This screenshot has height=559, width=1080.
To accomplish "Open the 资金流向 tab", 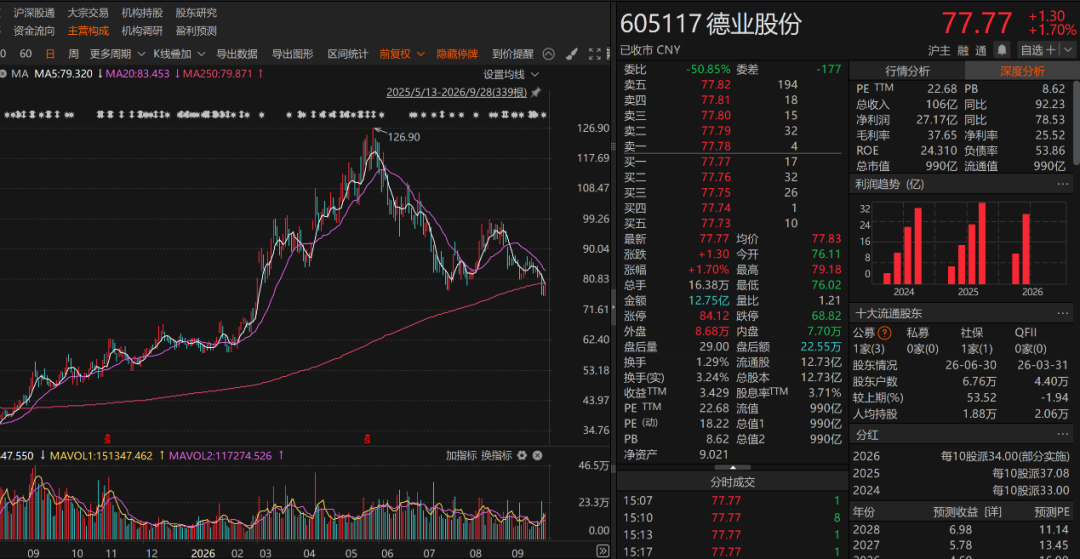I will [x=34, y=30].
